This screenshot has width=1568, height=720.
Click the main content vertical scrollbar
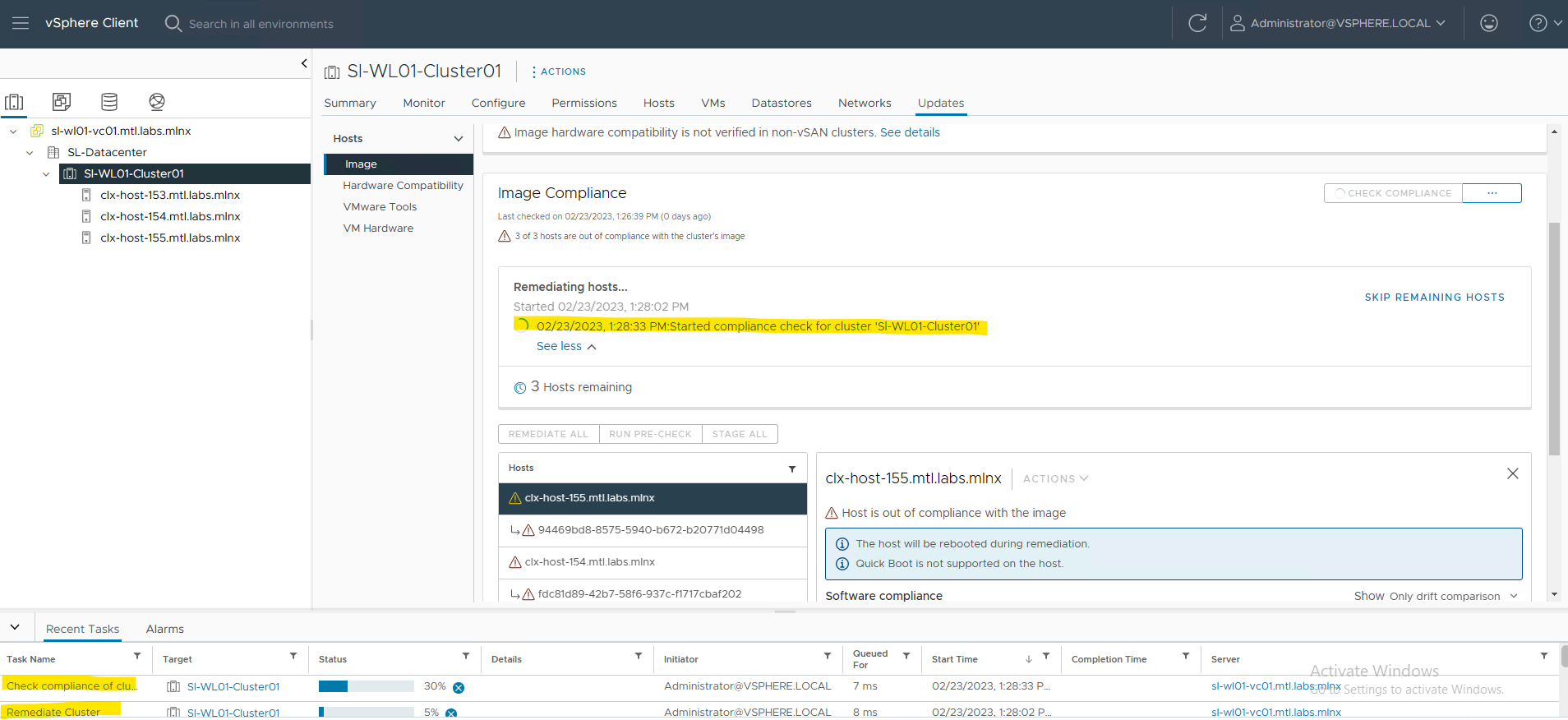coord(1554,338)
